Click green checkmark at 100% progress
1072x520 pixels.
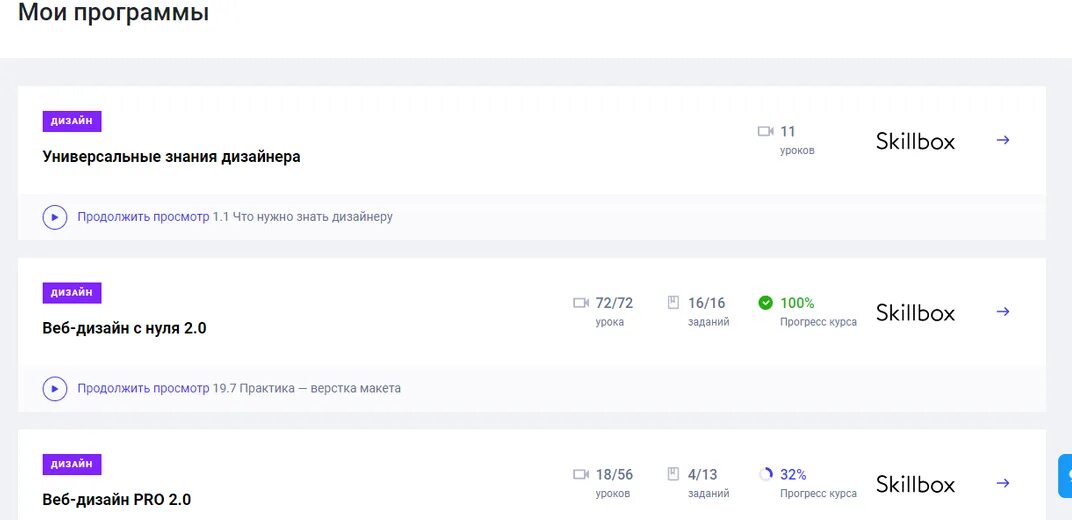(766, 303)
